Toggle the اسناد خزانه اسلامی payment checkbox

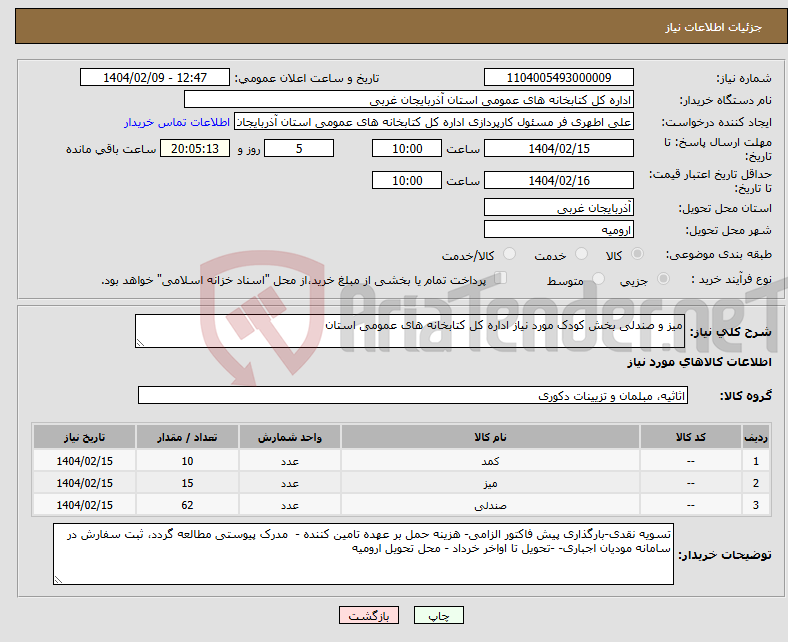[x=501, y=278]
